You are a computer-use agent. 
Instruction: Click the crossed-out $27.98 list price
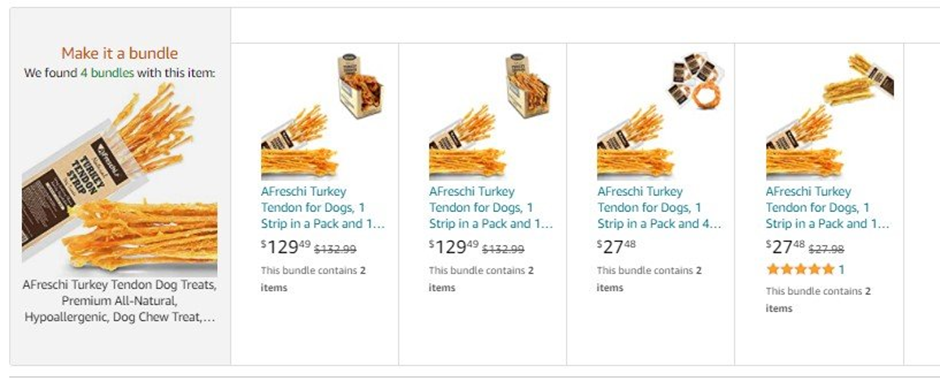827,249
